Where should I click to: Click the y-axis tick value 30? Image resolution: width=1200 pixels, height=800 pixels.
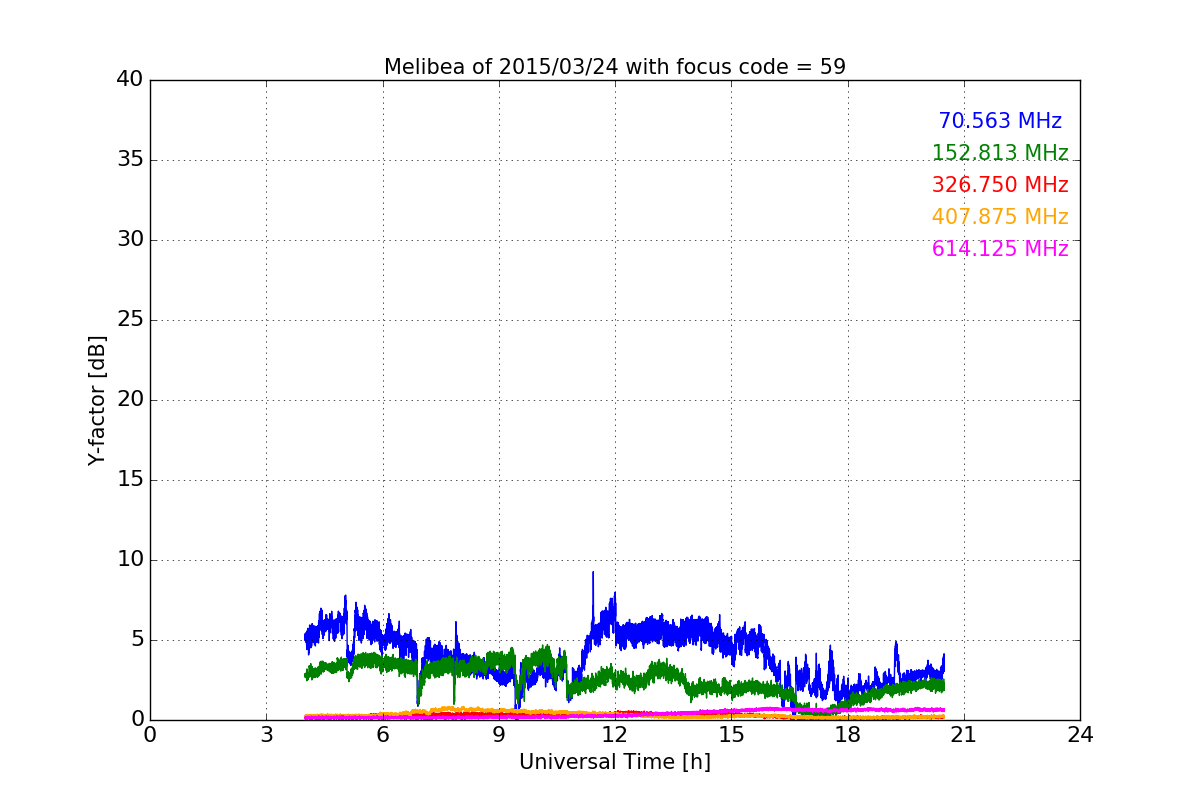click(x=130, y=240)
